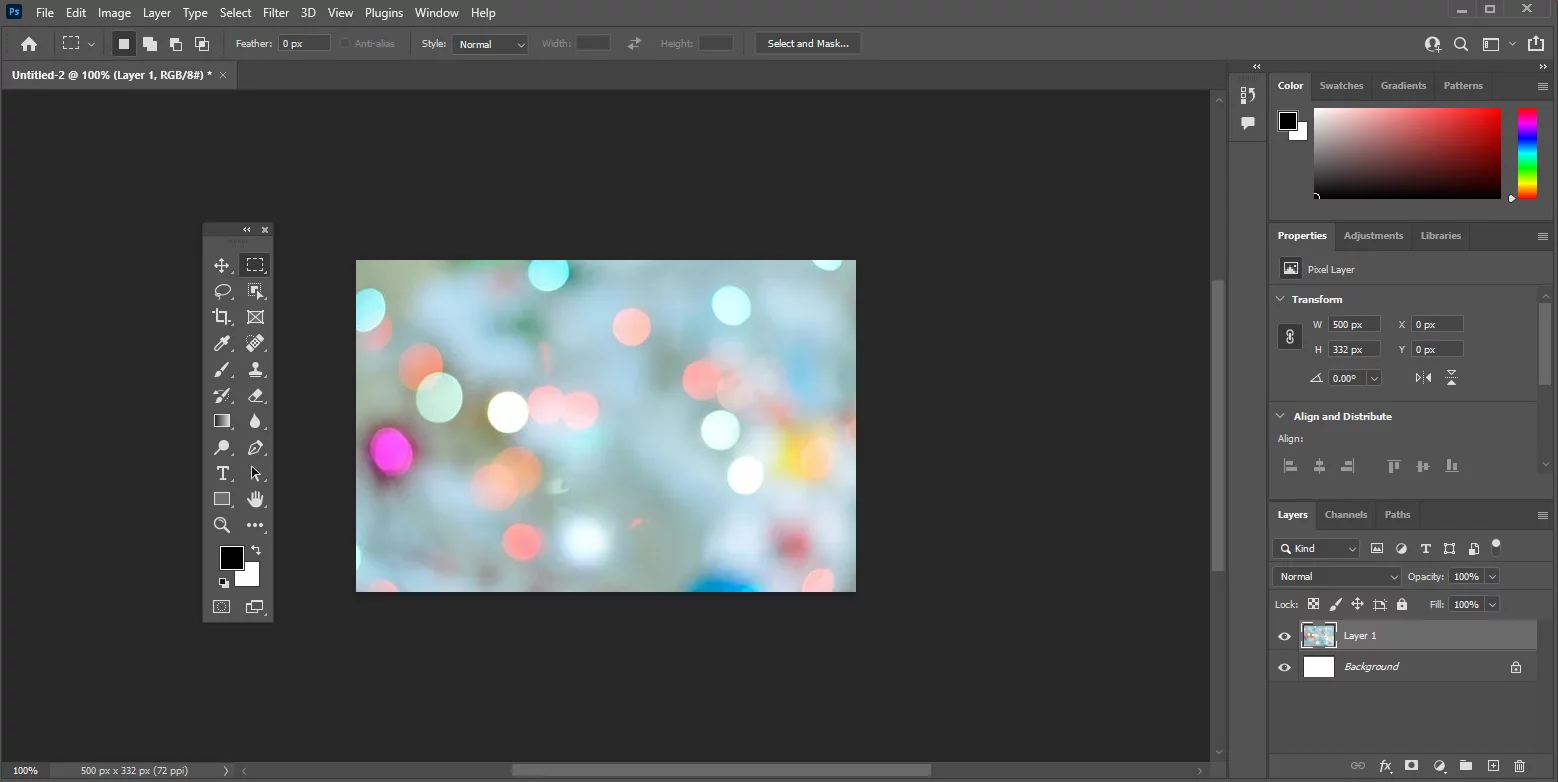The height and width of the screenshot is (782, 1558).
Task: Open the Filter menu
Action: [276, 12]
